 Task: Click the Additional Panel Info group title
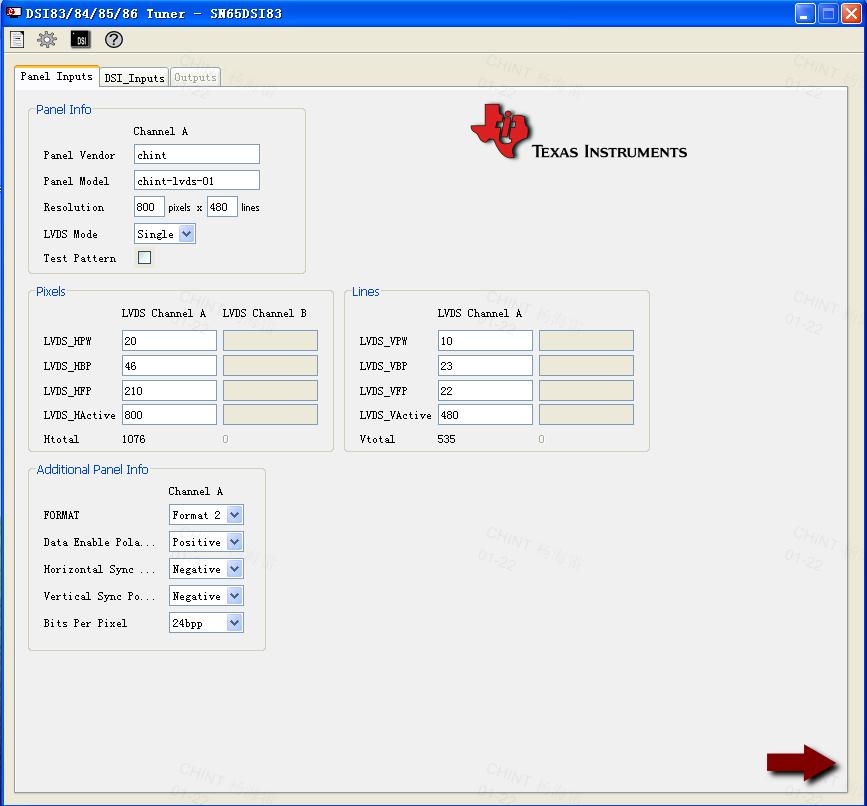click(92, 469)
